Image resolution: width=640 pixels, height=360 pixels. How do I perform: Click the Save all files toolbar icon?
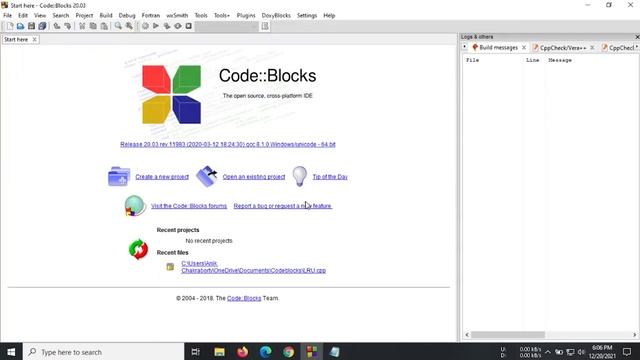point(42,26)
